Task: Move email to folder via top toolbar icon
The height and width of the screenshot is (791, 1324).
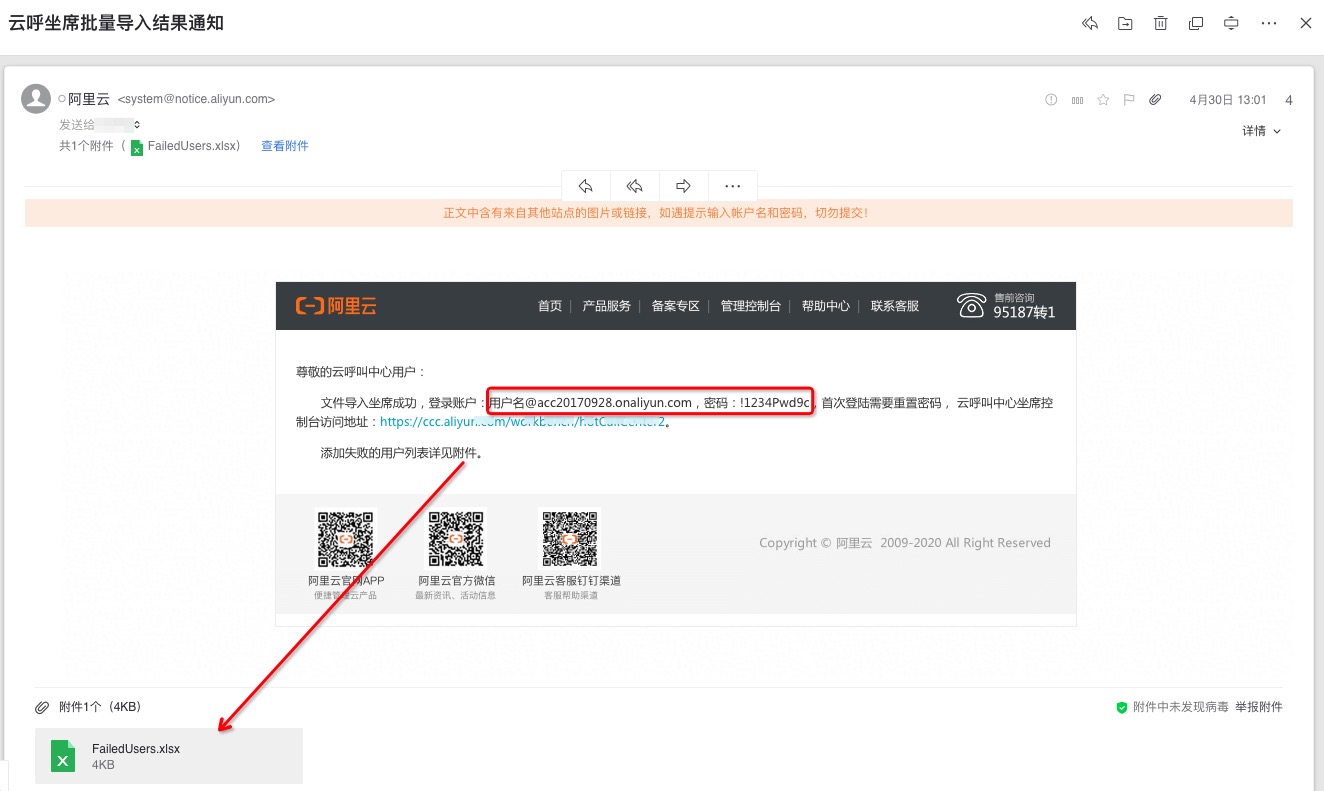Action: (1125, 23)
